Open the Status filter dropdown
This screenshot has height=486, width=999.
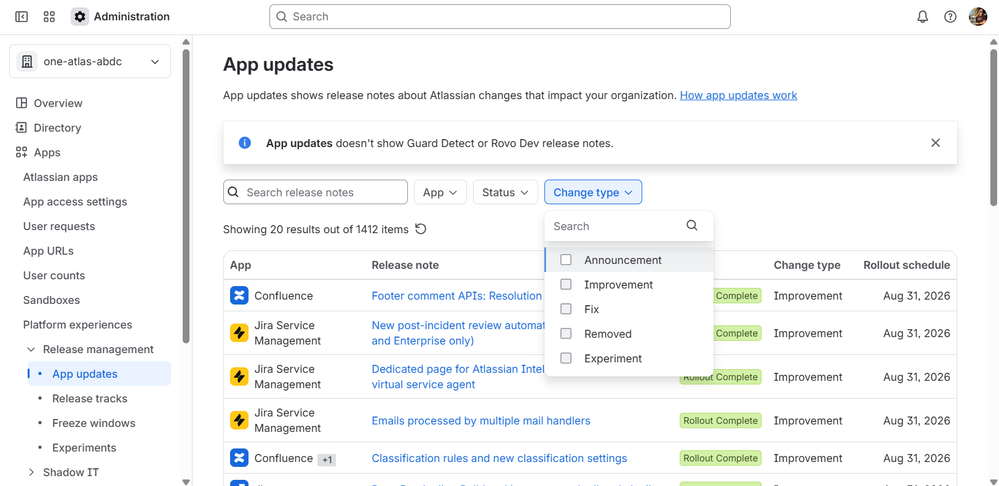pyautogui.click(x=505, y=192)
